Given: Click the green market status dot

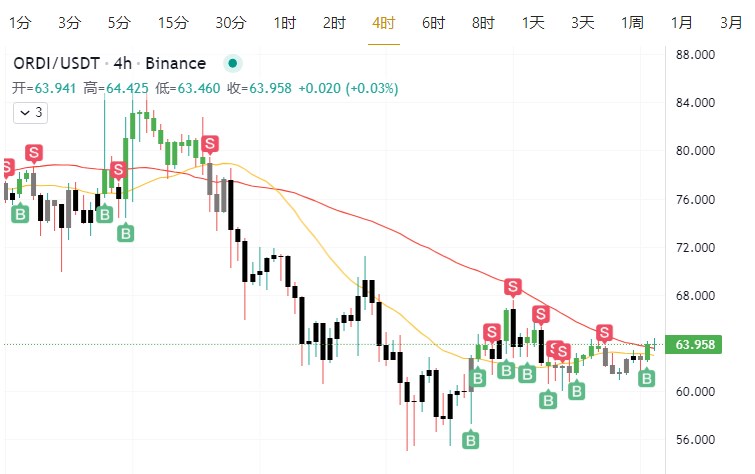Looking at the screenshot, I should point(233,63).
